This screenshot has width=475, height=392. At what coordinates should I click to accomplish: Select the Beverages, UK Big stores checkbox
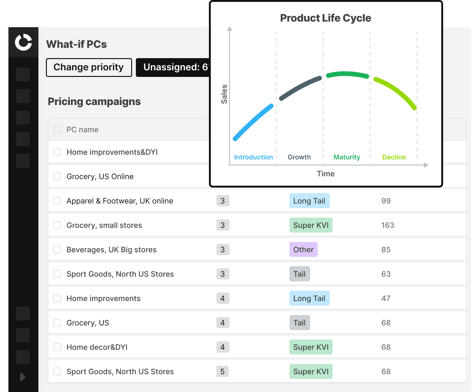(57, 249)
